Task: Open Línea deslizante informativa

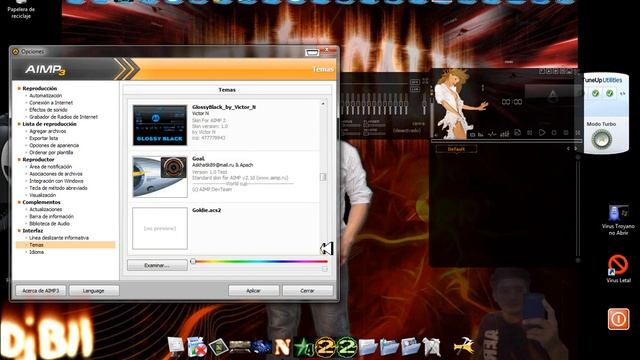Action: pos(59,238)
